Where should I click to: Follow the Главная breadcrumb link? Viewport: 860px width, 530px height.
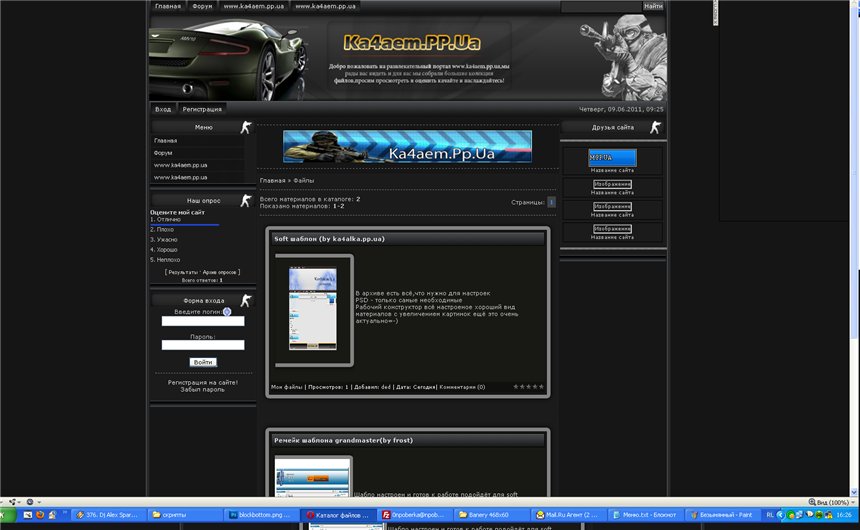(x=273, y=181)
